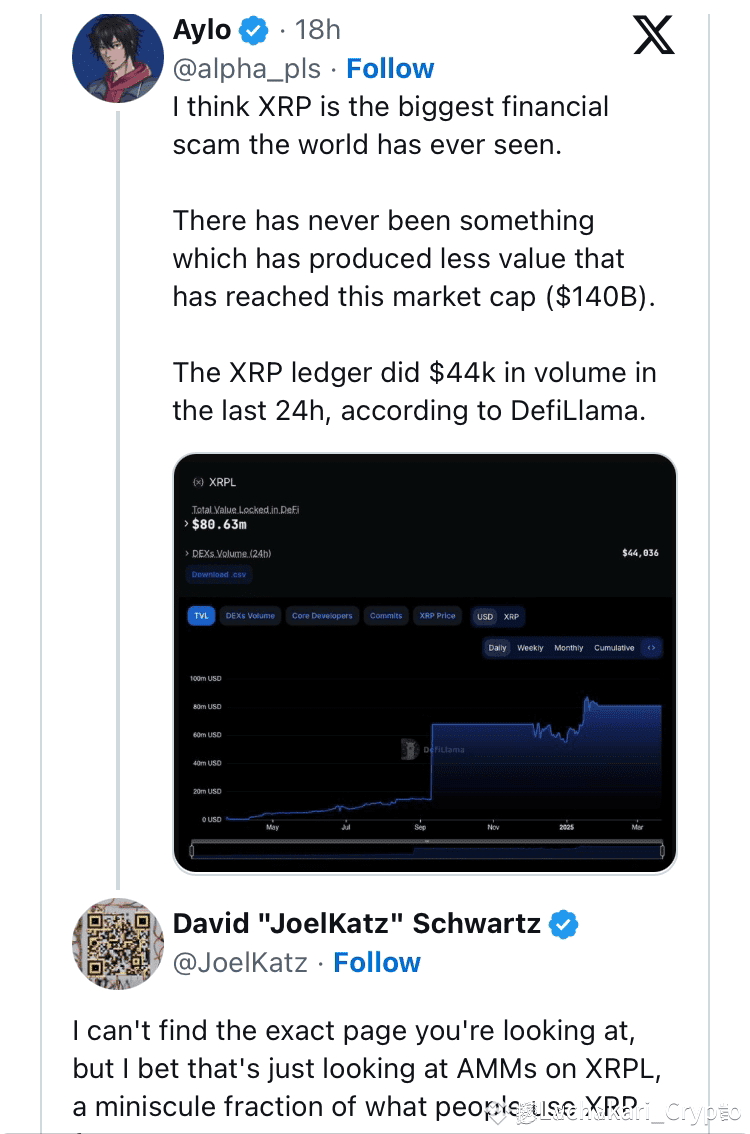Click David Schwartz's verified checkmark badge
Viewport: 750px width, 1134px height.
pyautogui.click(x=565, y=925)
